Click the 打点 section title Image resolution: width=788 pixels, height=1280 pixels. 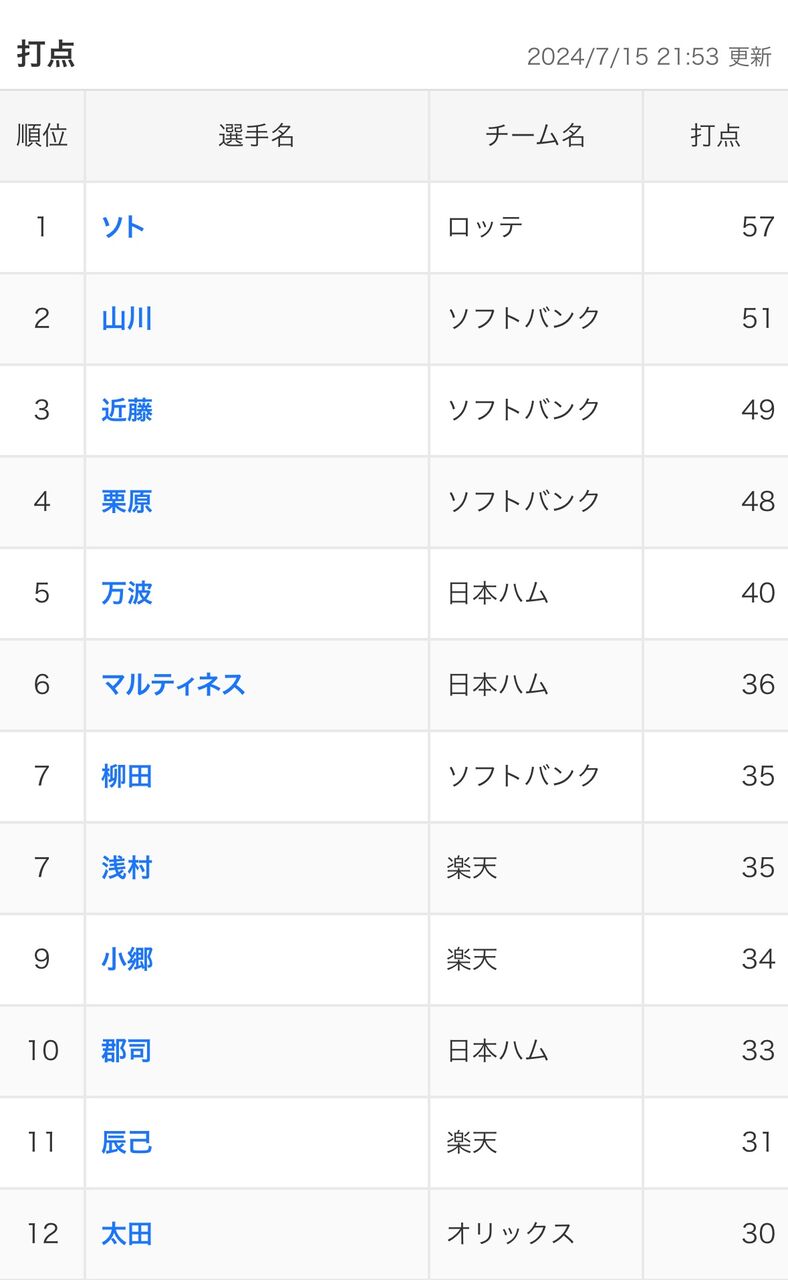coord(46,54)
